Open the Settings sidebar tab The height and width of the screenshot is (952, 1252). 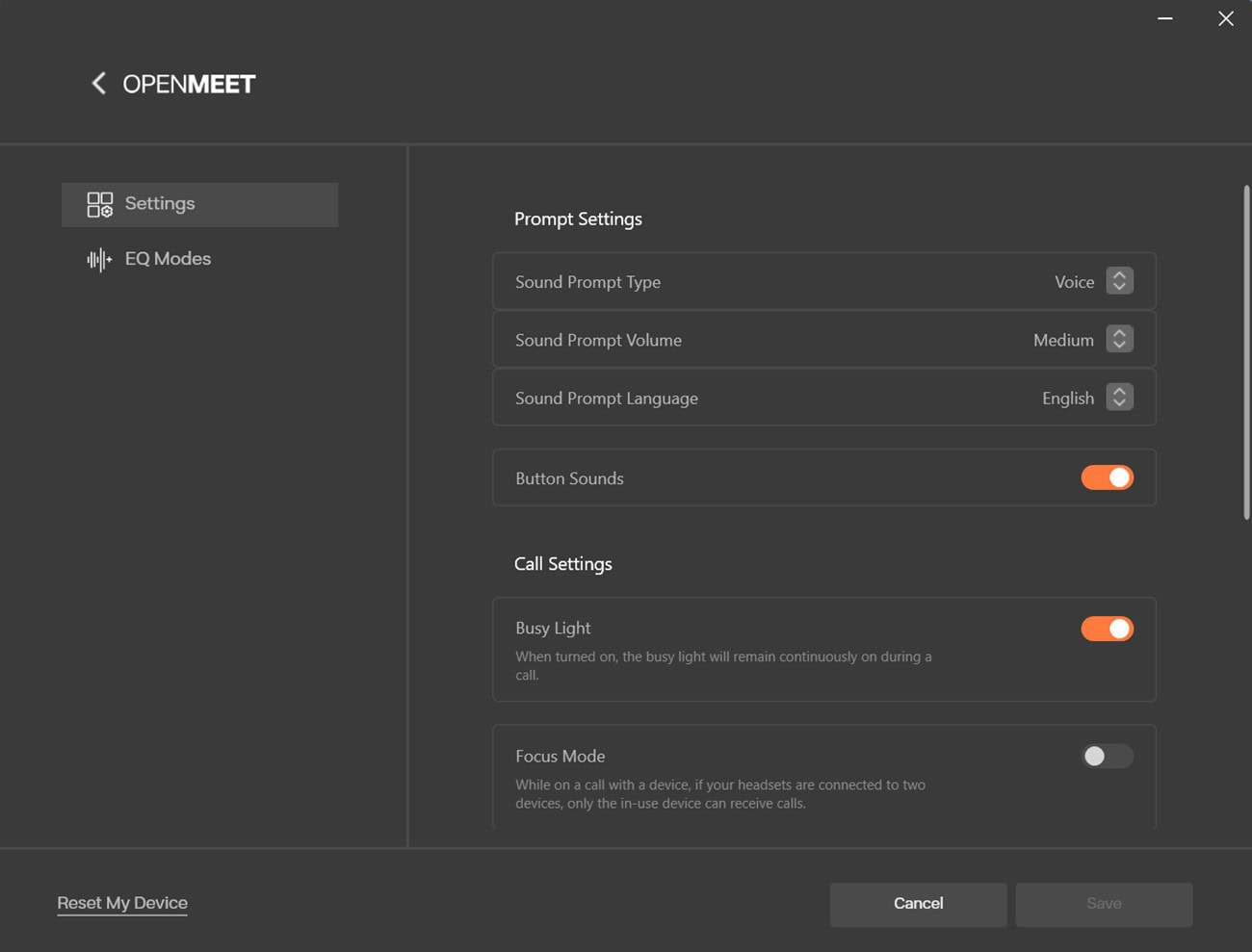point(200,204)
